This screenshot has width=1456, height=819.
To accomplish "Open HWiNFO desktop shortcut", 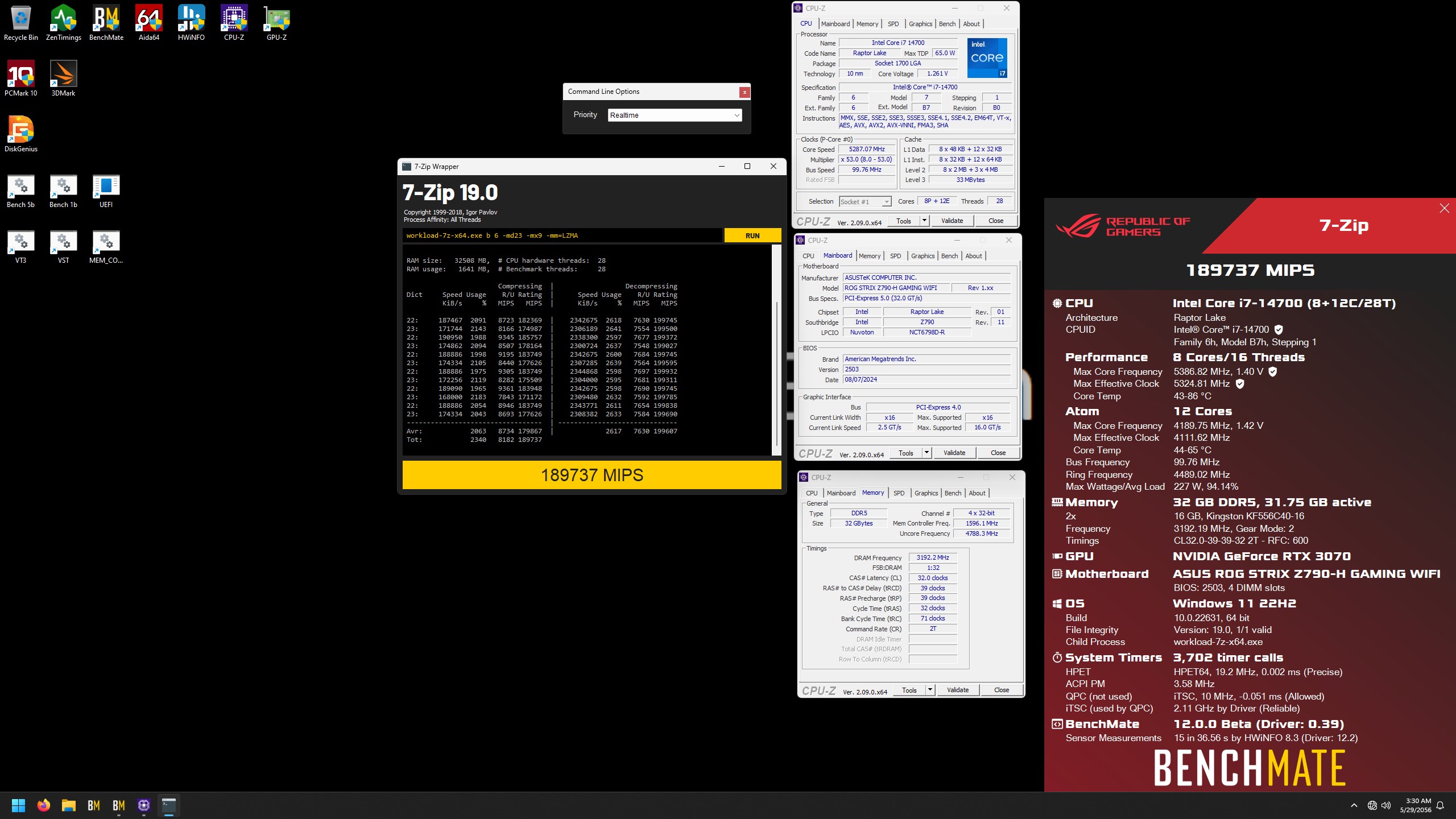I will click(x=191, y=23).
